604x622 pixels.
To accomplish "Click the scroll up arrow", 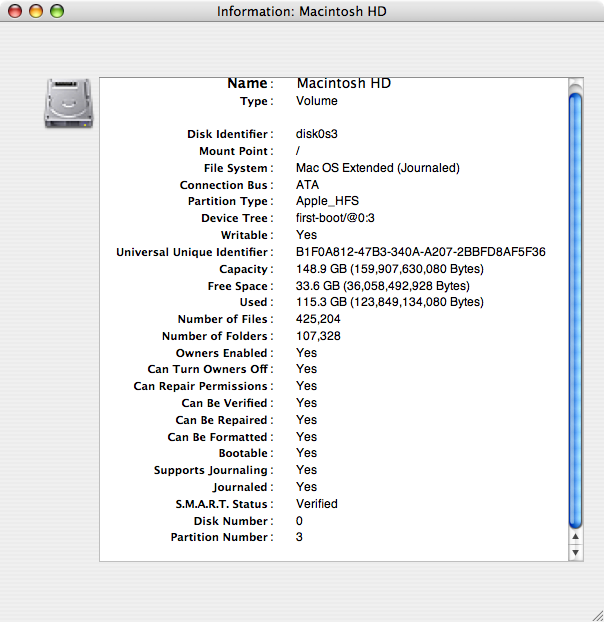I will 575,536.
